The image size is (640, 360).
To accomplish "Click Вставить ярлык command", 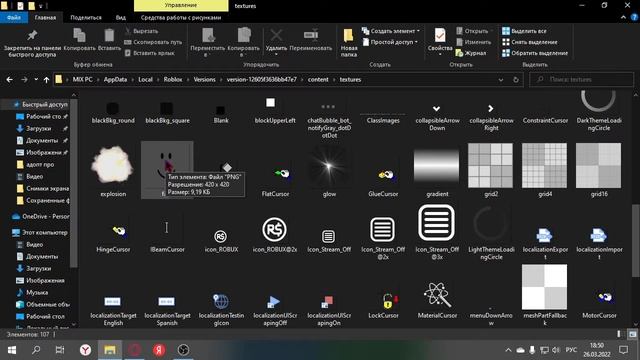I will pos(149,53).
